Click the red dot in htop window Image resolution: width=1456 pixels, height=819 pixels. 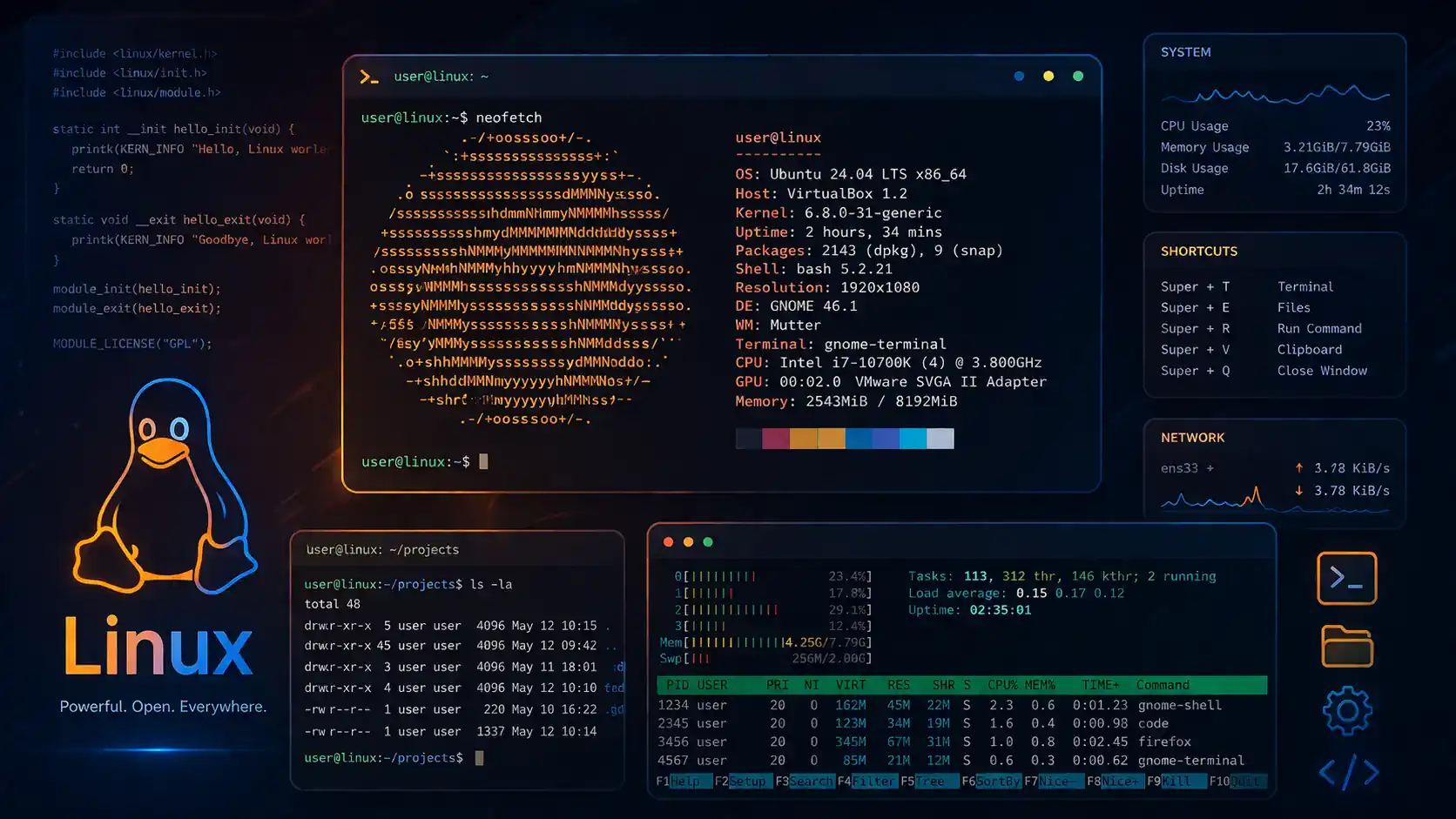pos(668,542)
